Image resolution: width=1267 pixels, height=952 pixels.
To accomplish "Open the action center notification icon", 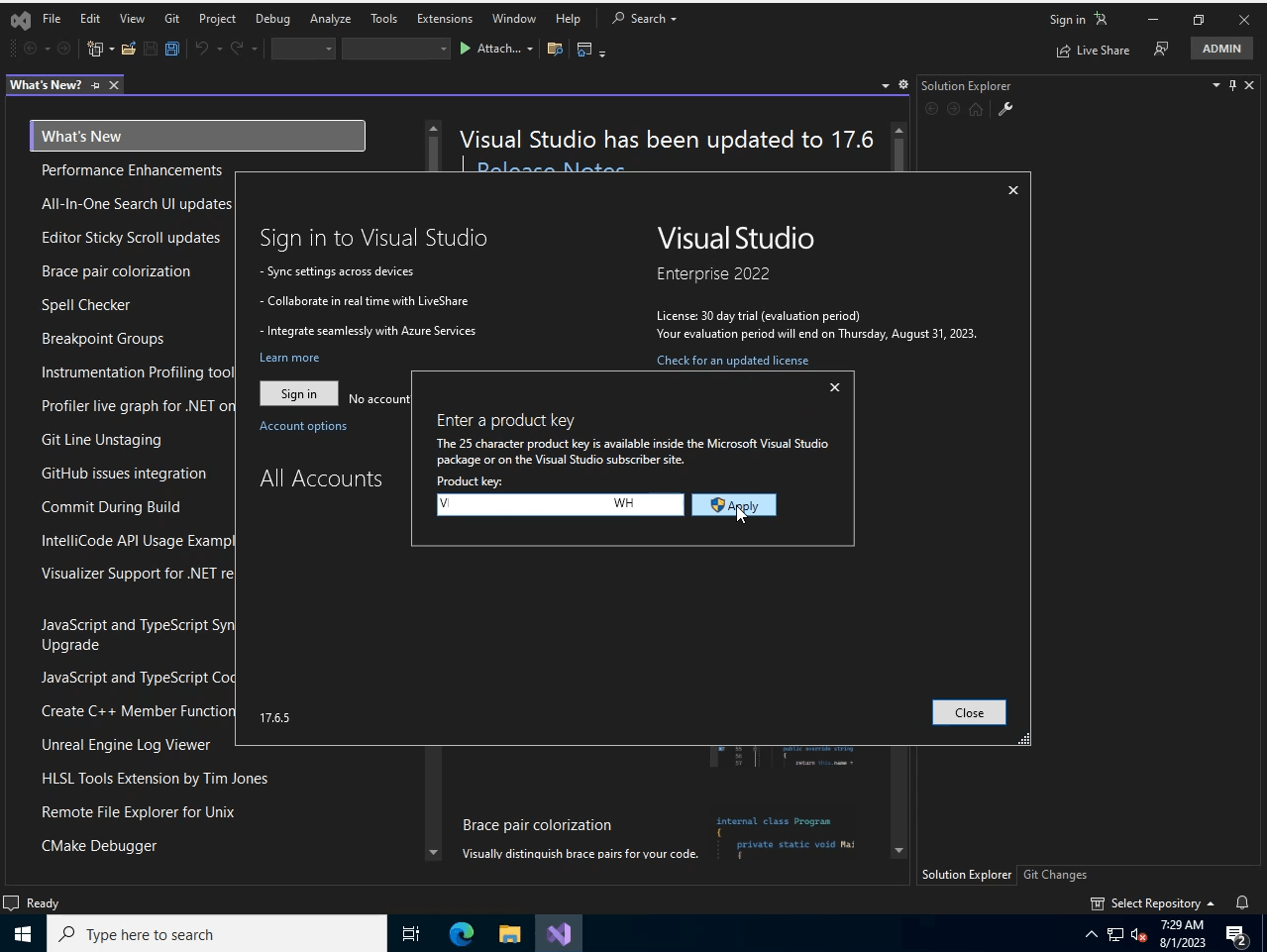I will coord(1235,933).
